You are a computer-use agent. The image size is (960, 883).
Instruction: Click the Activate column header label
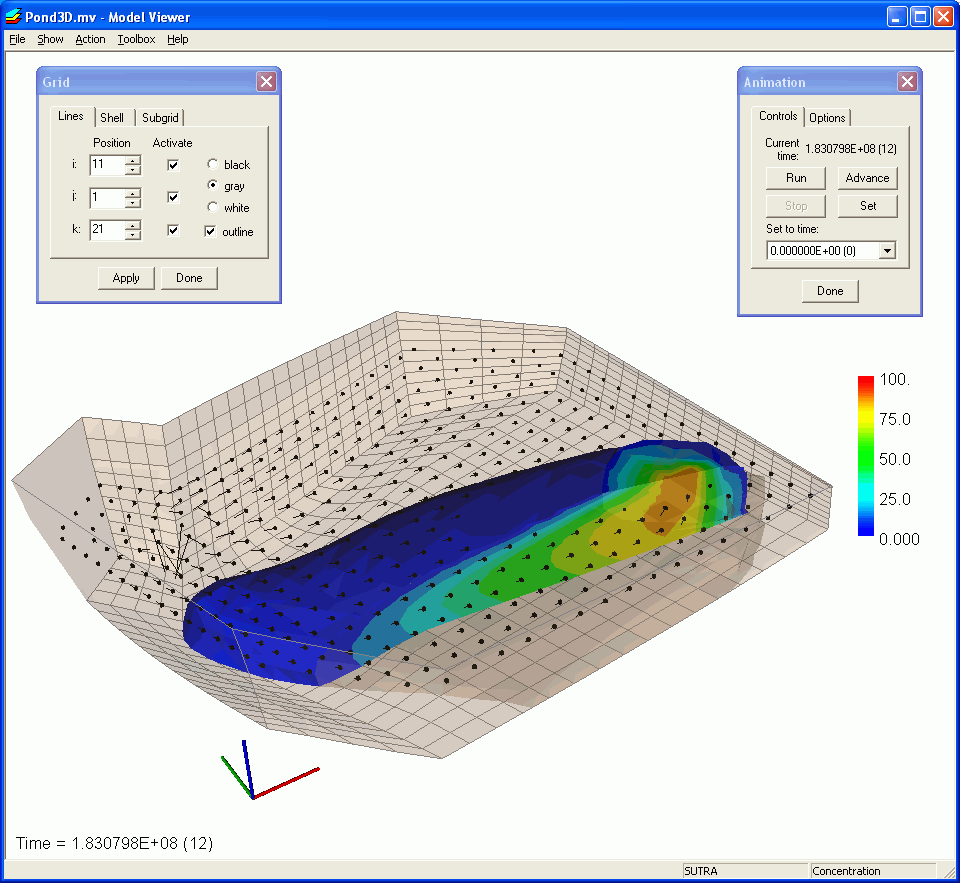coord(172,143)
